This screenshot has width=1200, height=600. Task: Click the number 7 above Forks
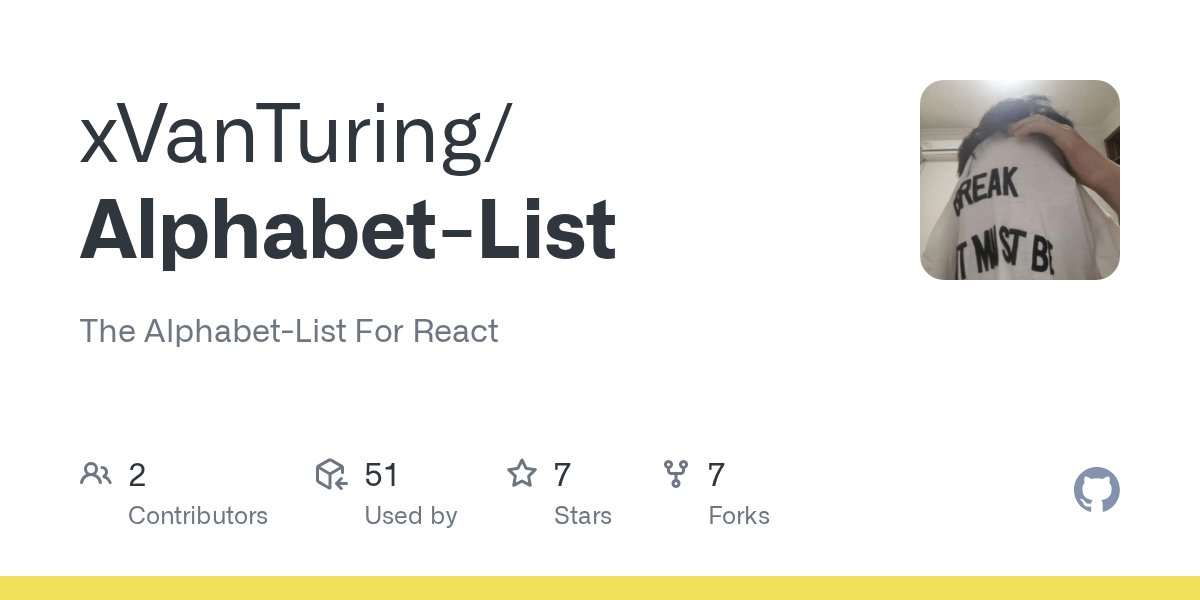(x=716, y=474)
